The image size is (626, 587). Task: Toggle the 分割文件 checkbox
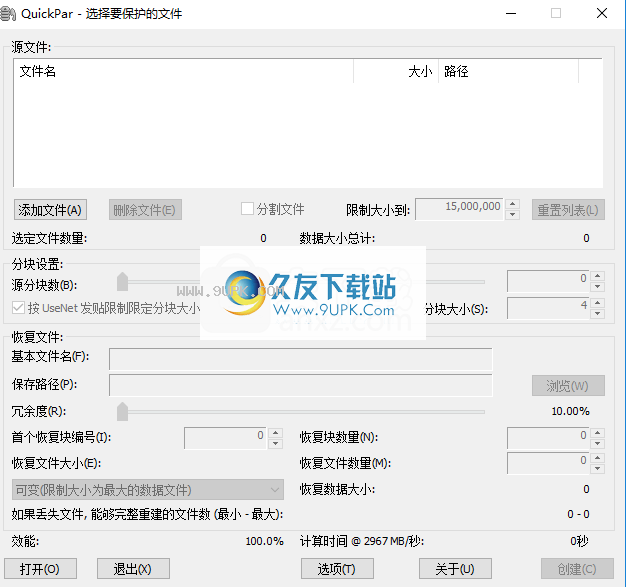point(247,208)
